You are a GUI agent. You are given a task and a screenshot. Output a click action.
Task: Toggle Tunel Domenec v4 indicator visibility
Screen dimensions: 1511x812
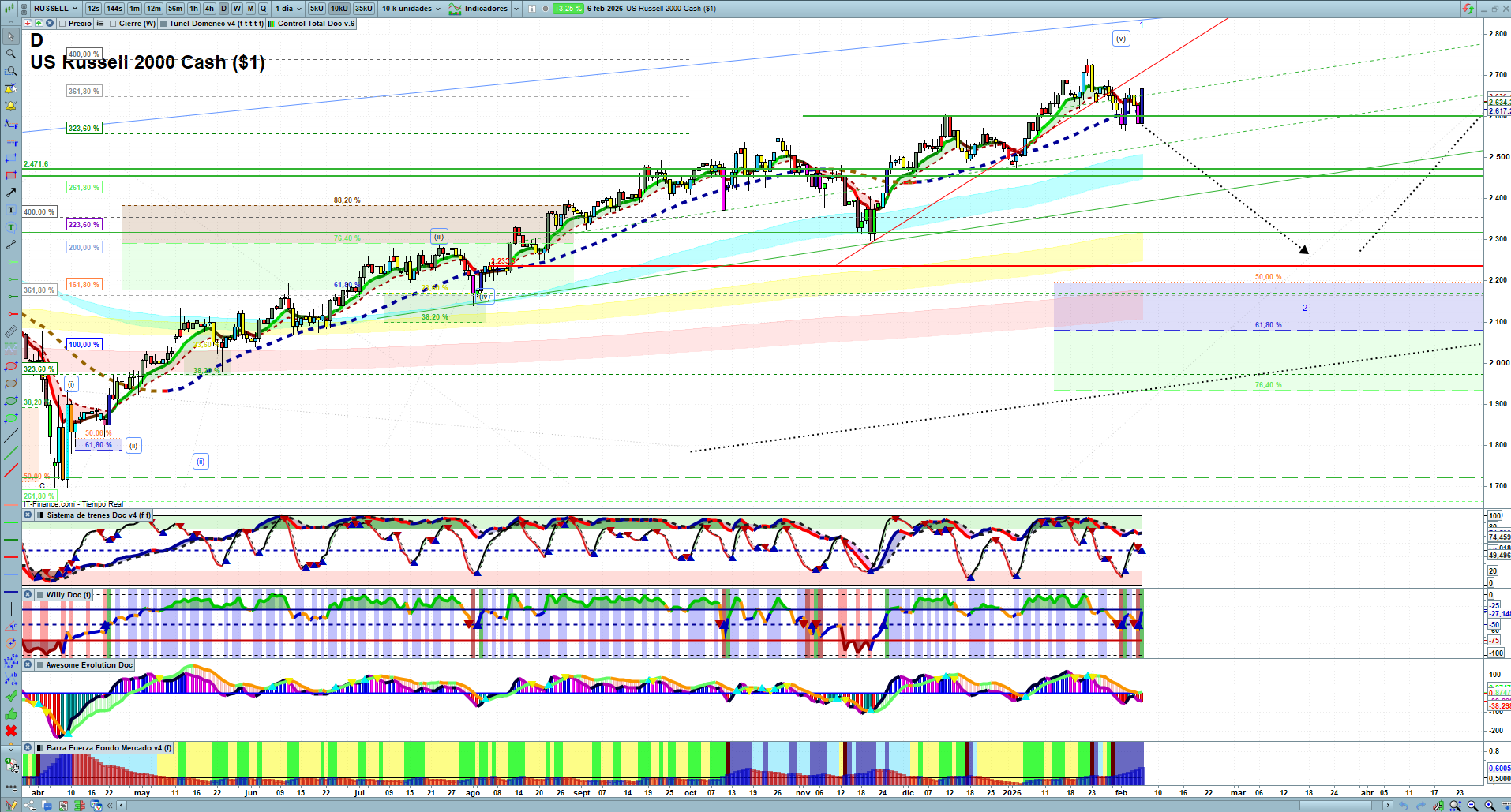[x=163, y=24]
